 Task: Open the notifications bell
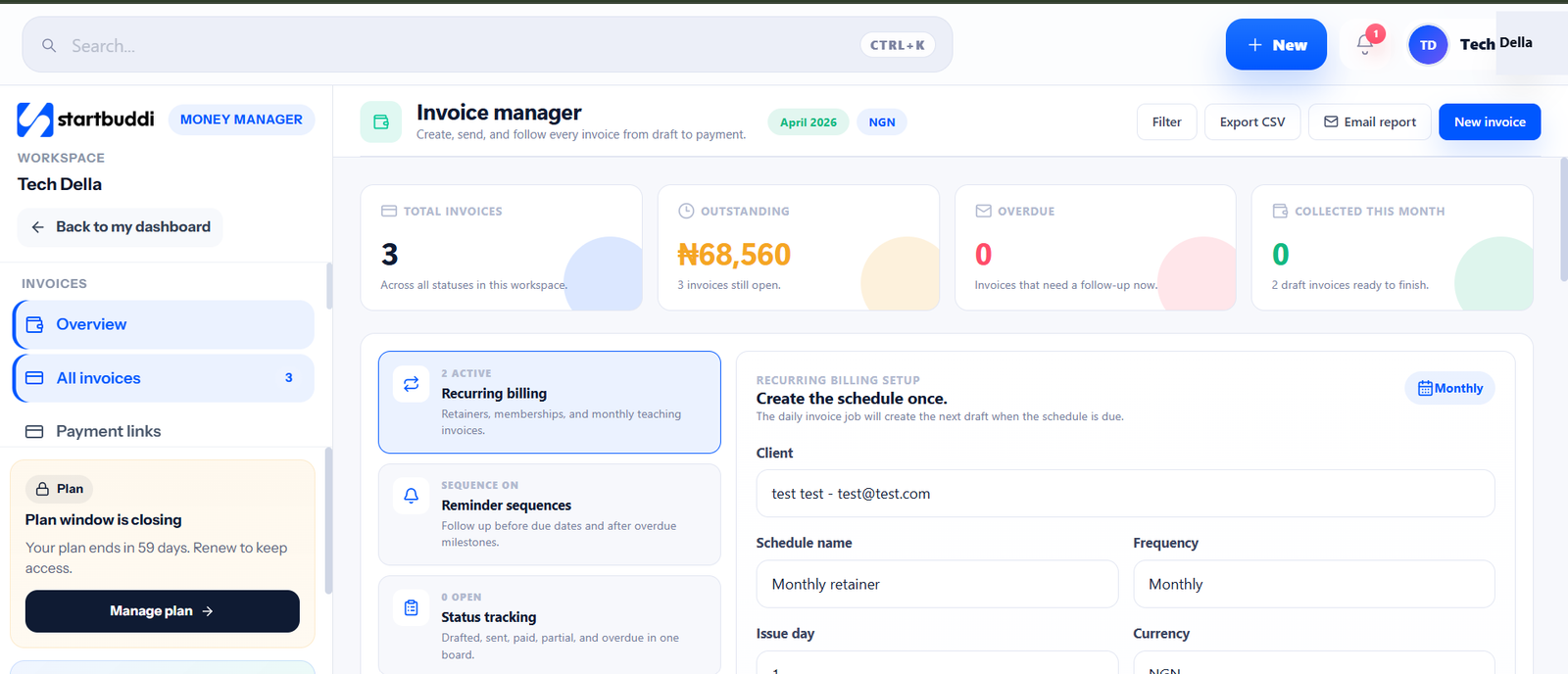point(1365,44)
